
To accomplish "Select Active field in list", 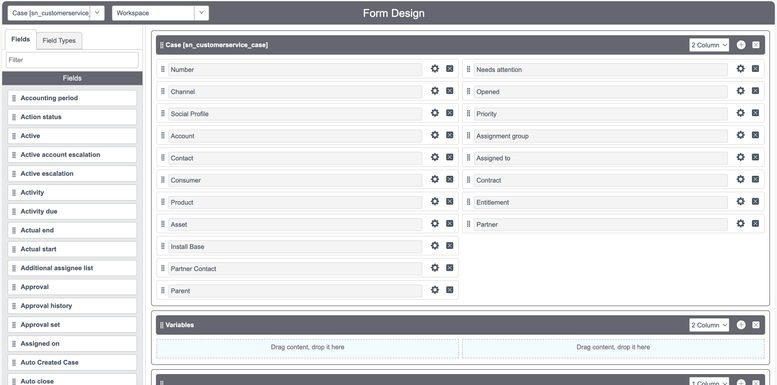I will point(72,136).
